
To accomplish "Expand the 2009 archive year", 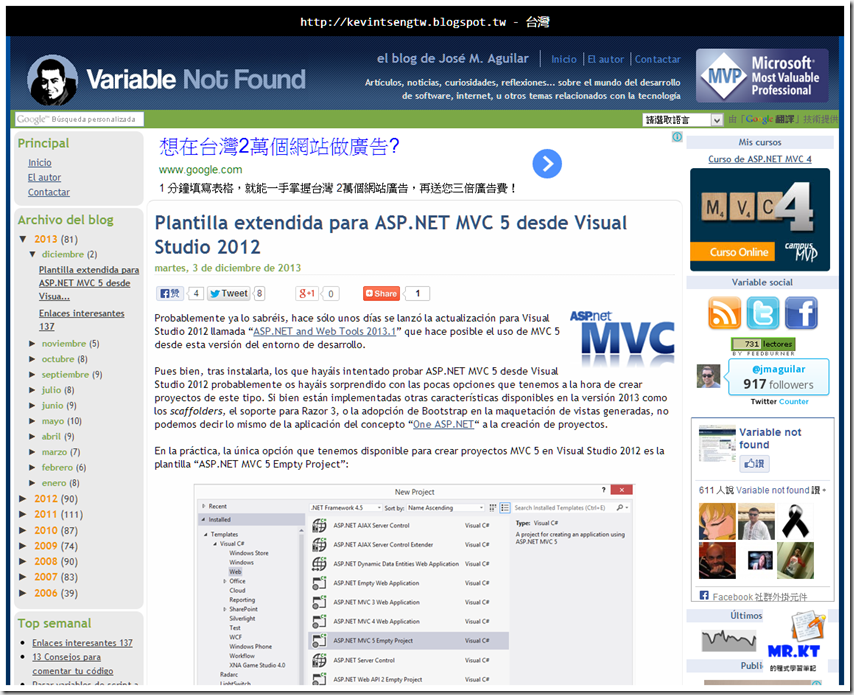I will 23,546.
